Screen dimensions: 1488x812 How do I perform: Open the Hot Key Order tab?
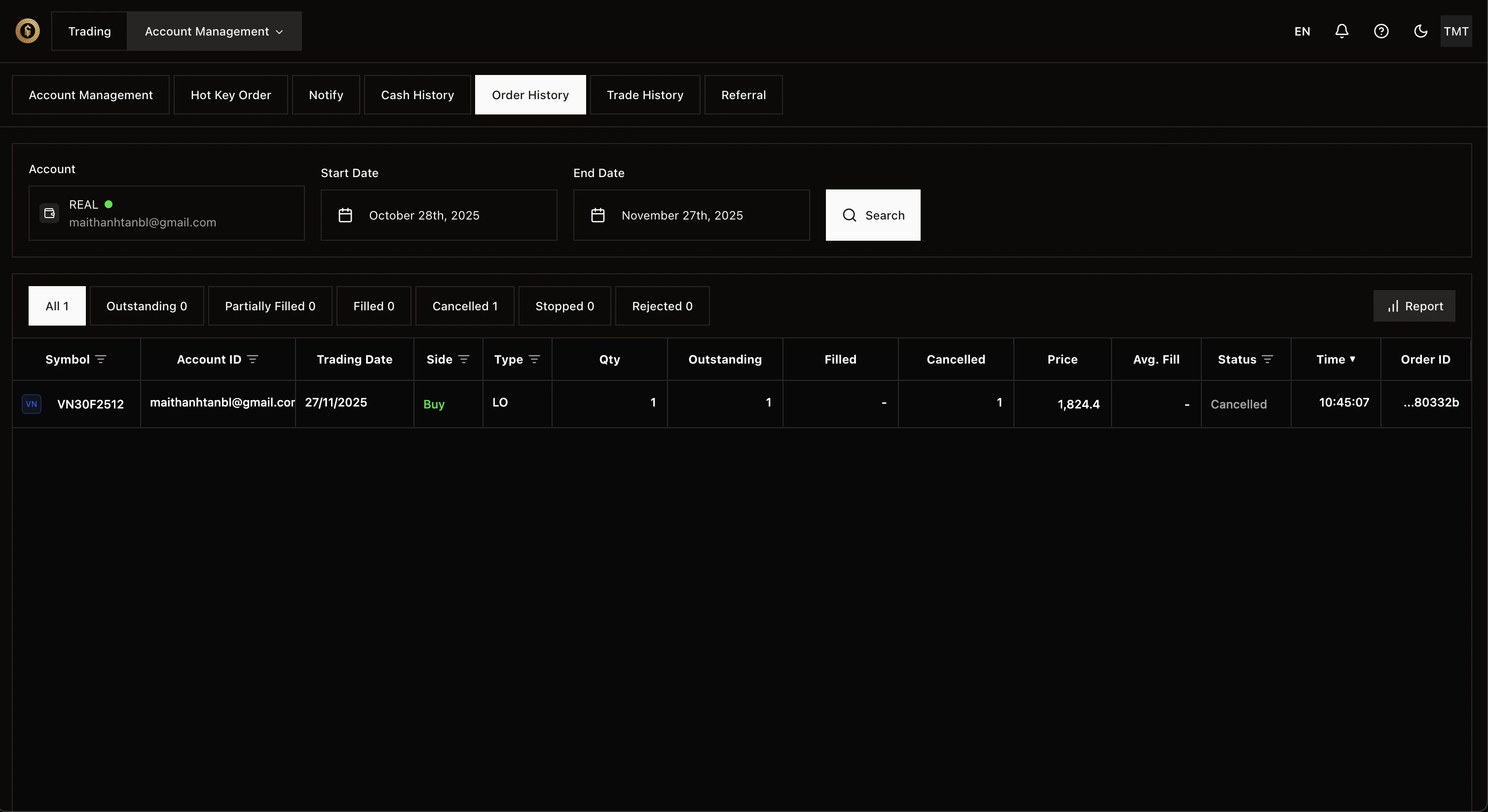[230, 95]
